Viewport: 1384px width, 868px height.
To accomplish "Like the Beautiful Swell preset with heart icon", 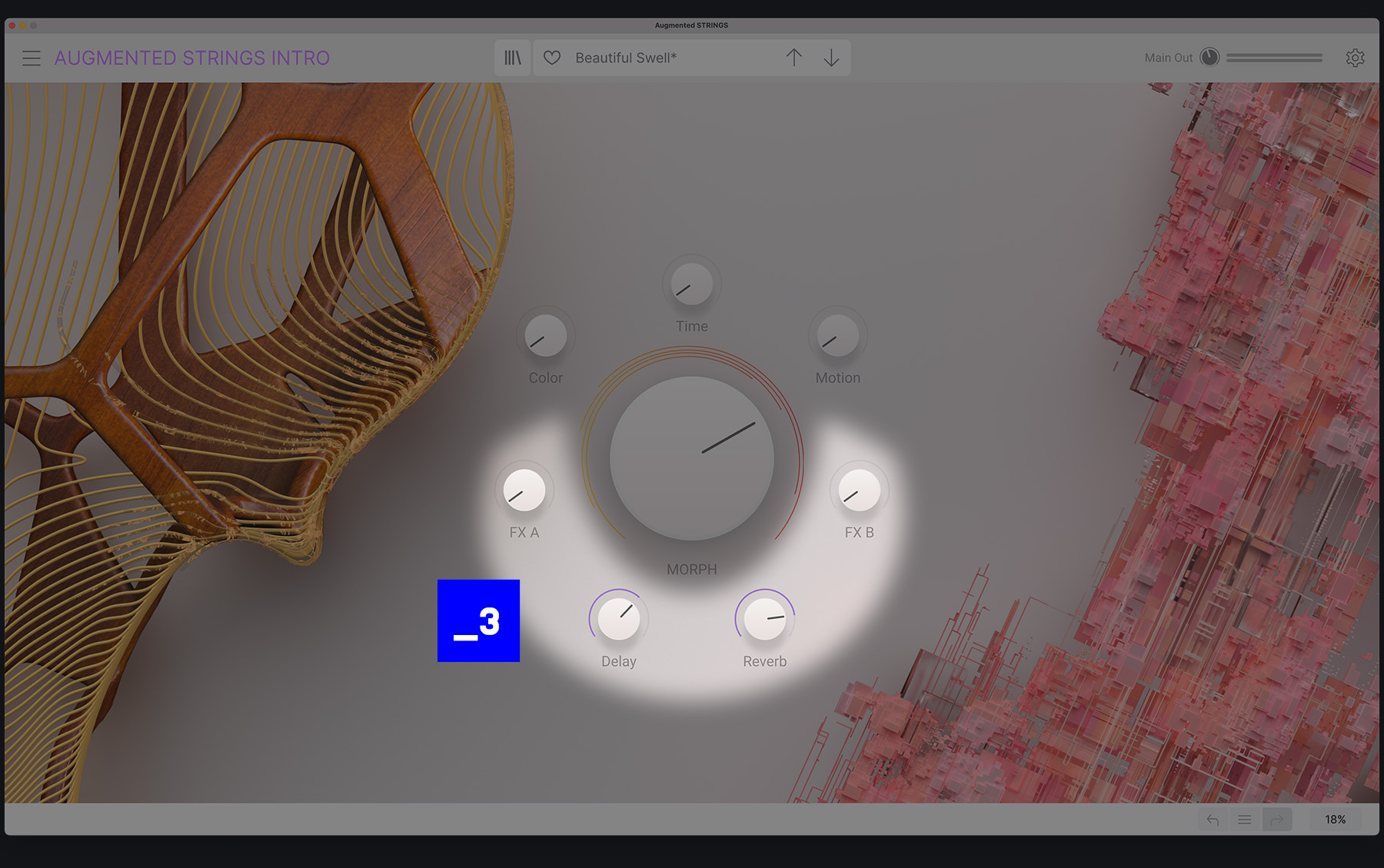I will point(552,58).
